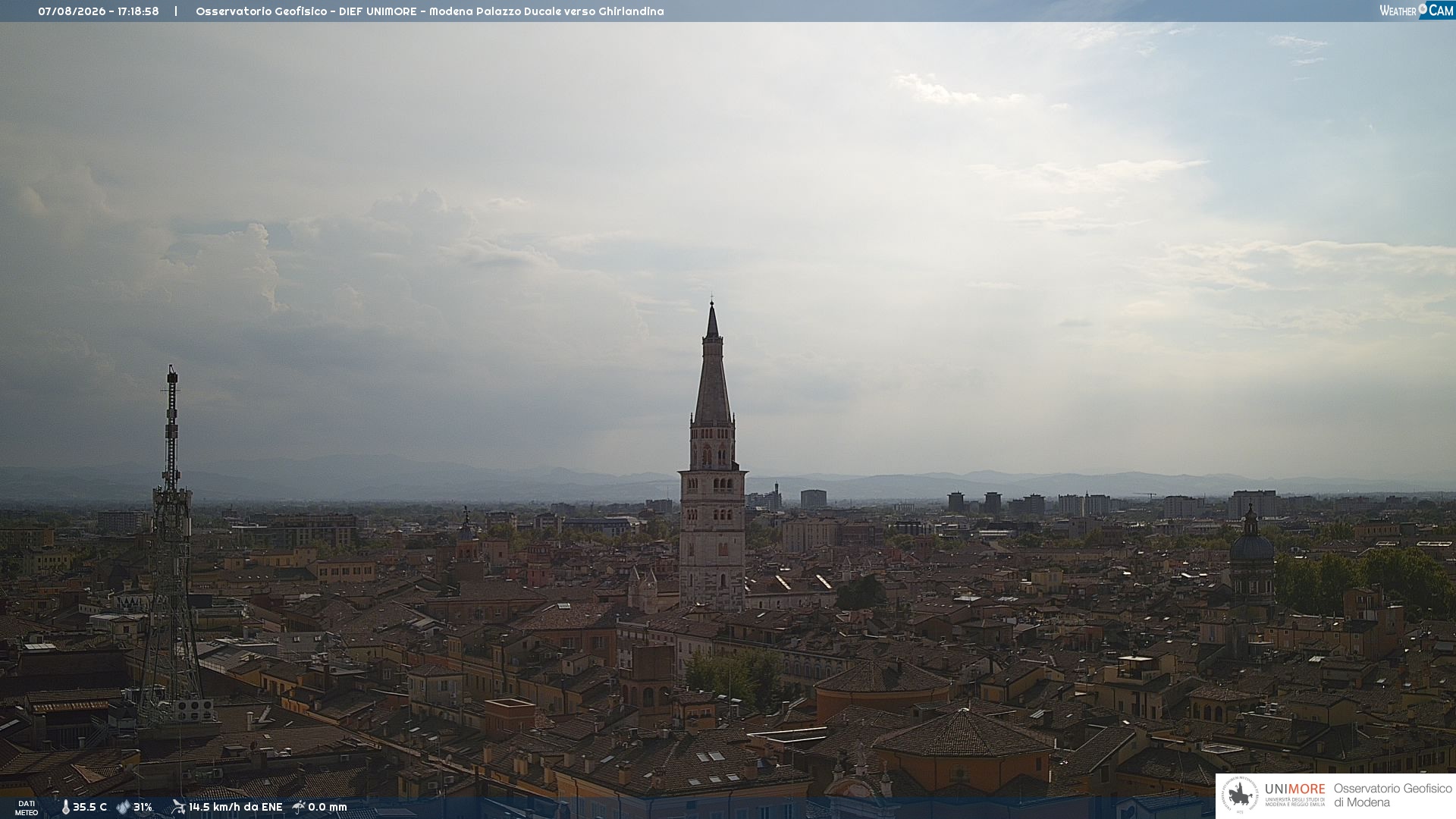Click the 31% humidity value
This screenshot has height=819, width=1456.
pyautogui.click(x=143, y=808)
